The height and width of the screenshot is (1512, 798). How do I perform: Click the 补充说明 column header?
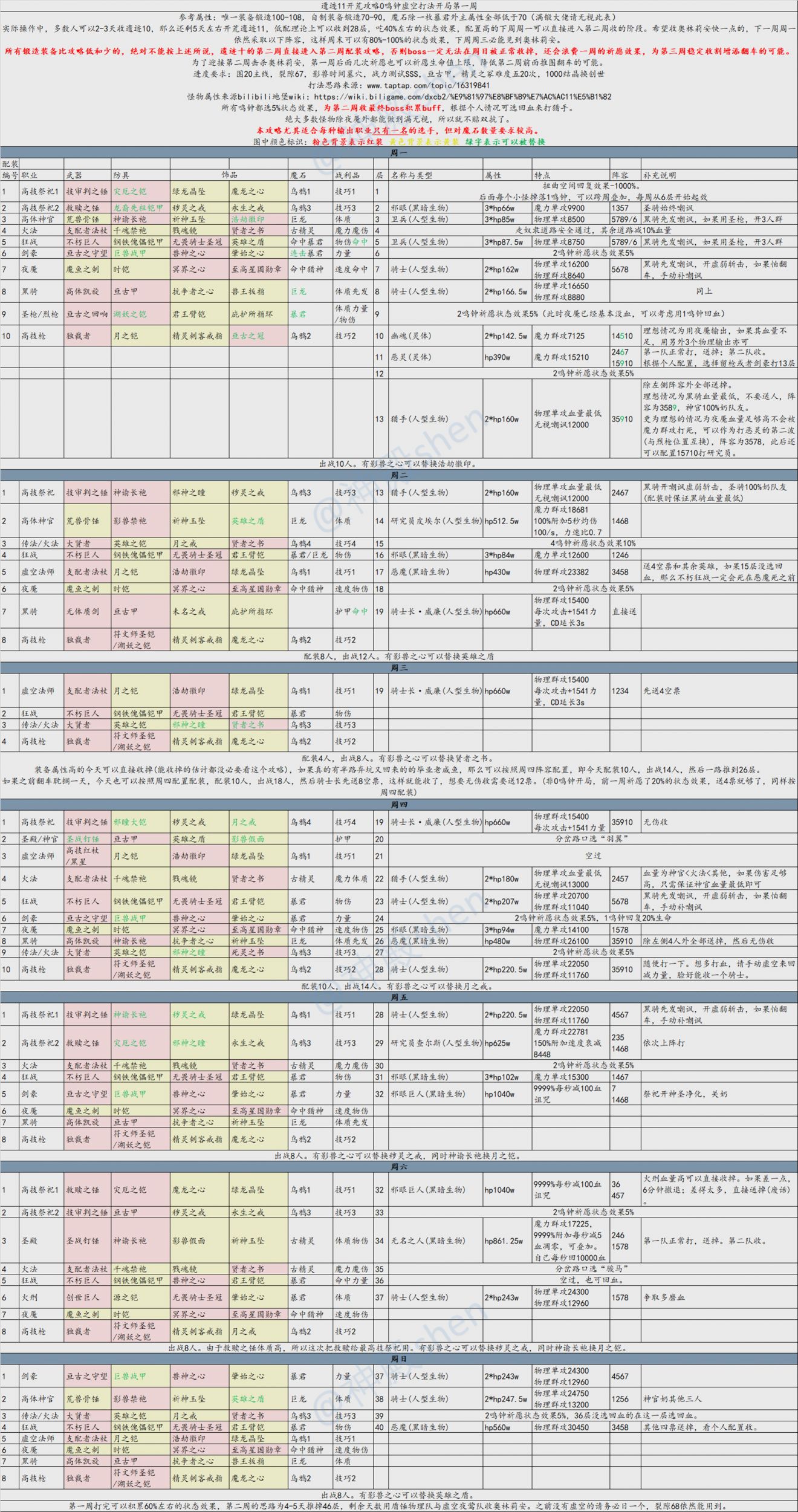click(719, 175)
